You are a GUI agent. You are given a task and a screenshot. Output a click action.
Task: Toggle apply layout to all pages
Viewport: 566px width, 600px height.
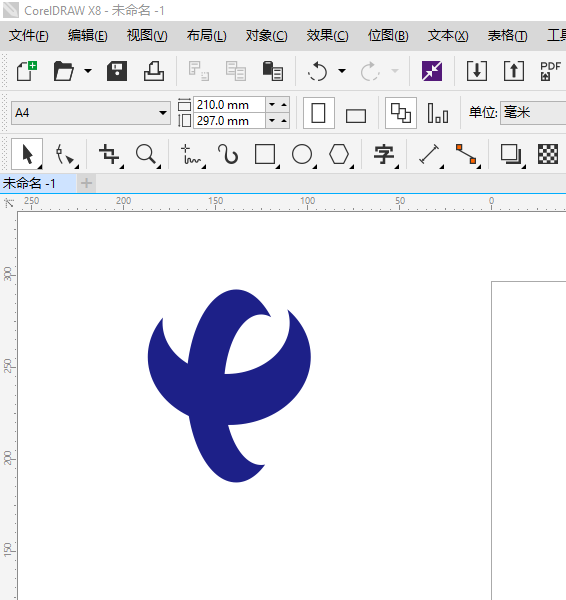tap(401, 113)
